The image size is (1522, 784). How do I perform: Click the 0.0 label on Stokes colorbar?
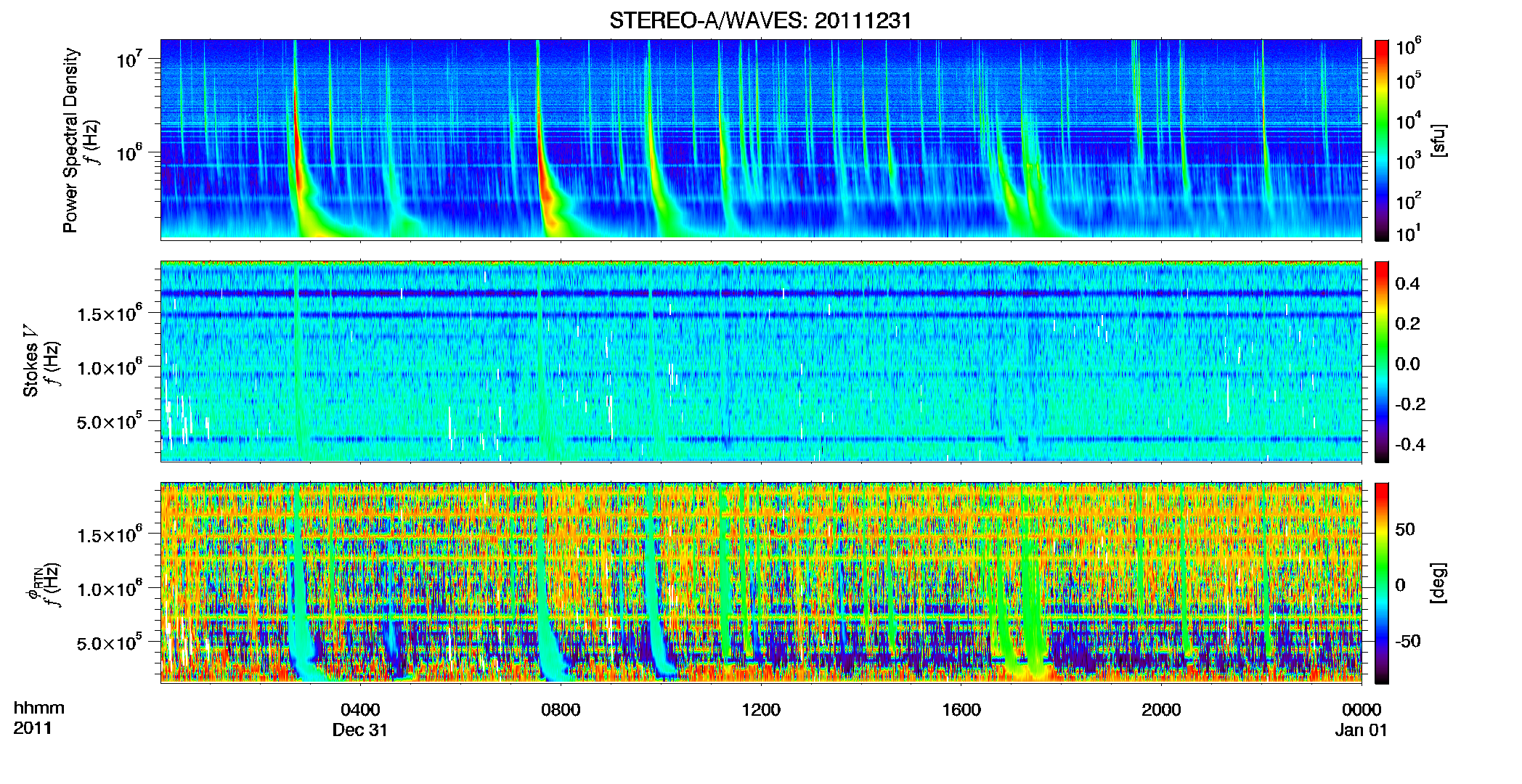[x=1407, y=364]
